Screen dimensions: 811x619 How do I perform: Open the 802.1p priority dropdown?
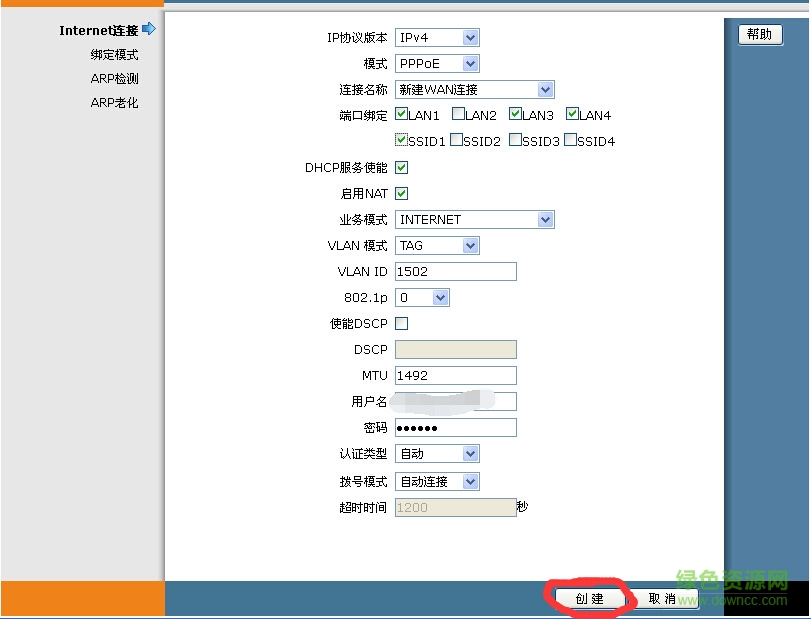(441, 297)
